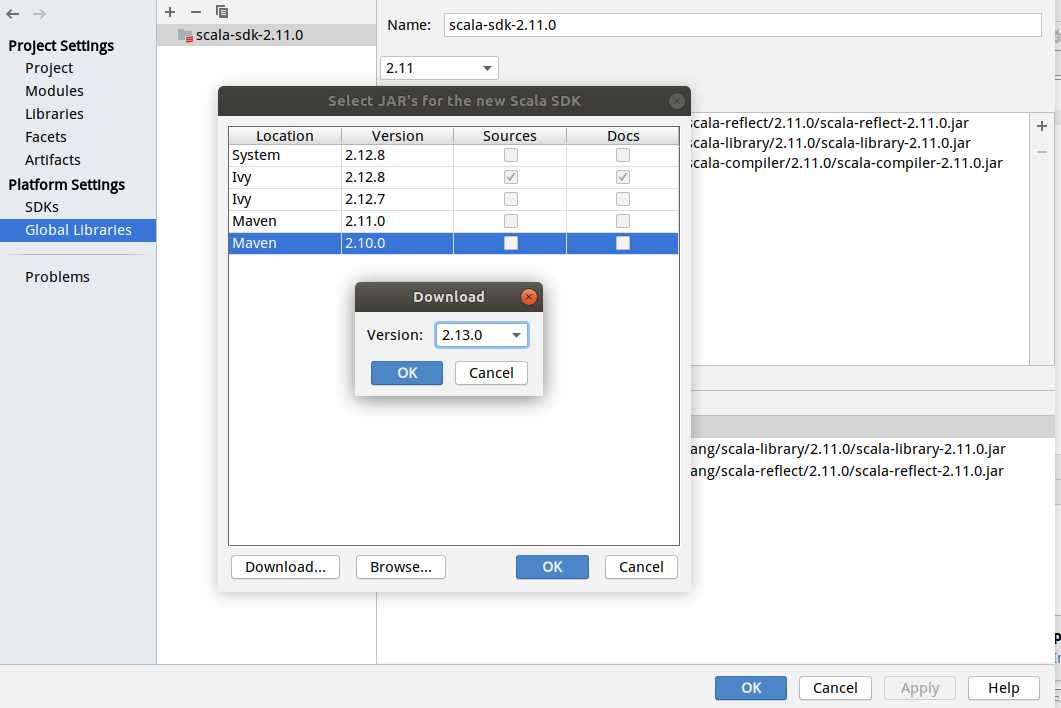Select the Ivy 2.12.8 row
Screen dimensions: 1061x708
pyautogui.click(x=453, y=177)
